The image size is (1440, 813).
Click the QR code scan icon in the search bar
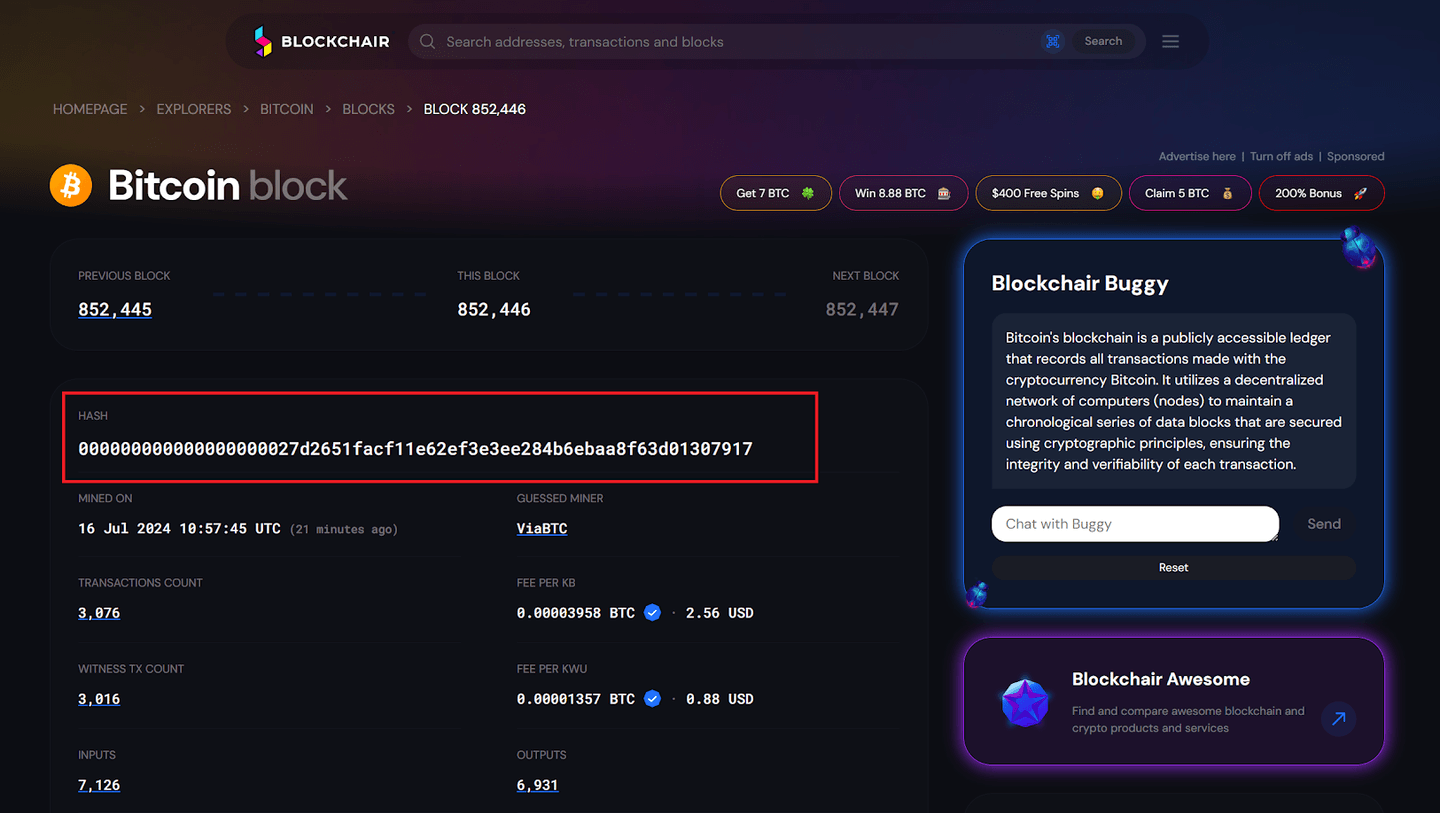coord(1053,41)
